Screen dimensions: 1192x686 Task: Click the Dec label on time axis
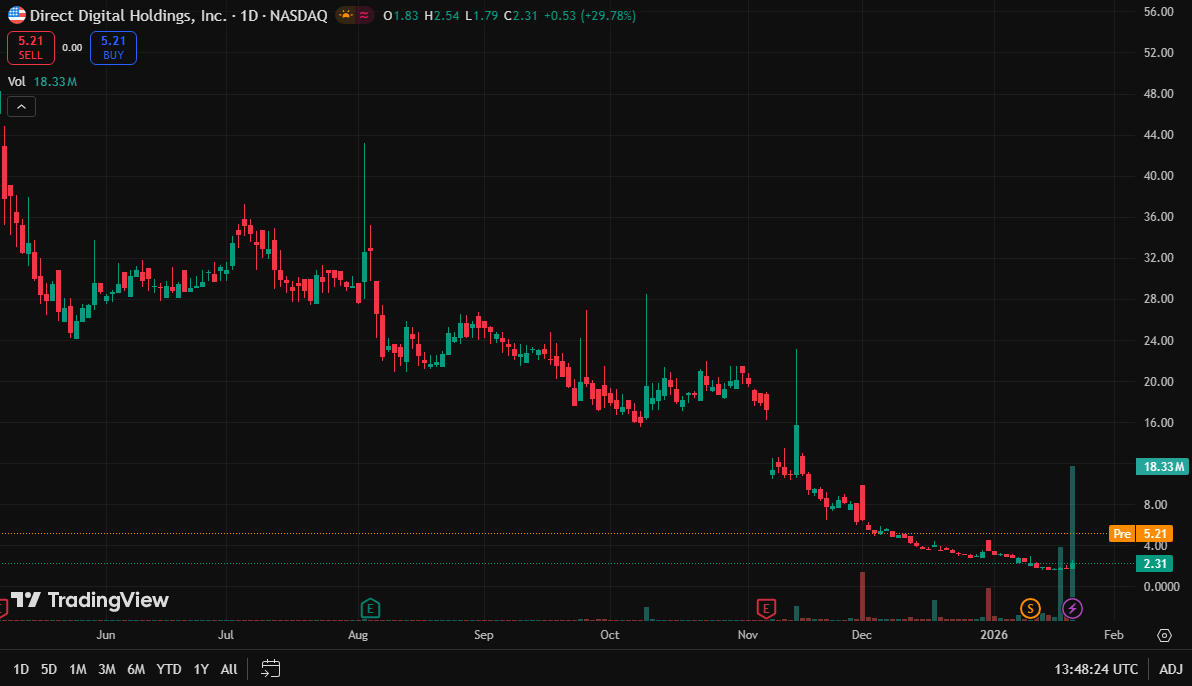pyautogui.click(x=861, y=635)
